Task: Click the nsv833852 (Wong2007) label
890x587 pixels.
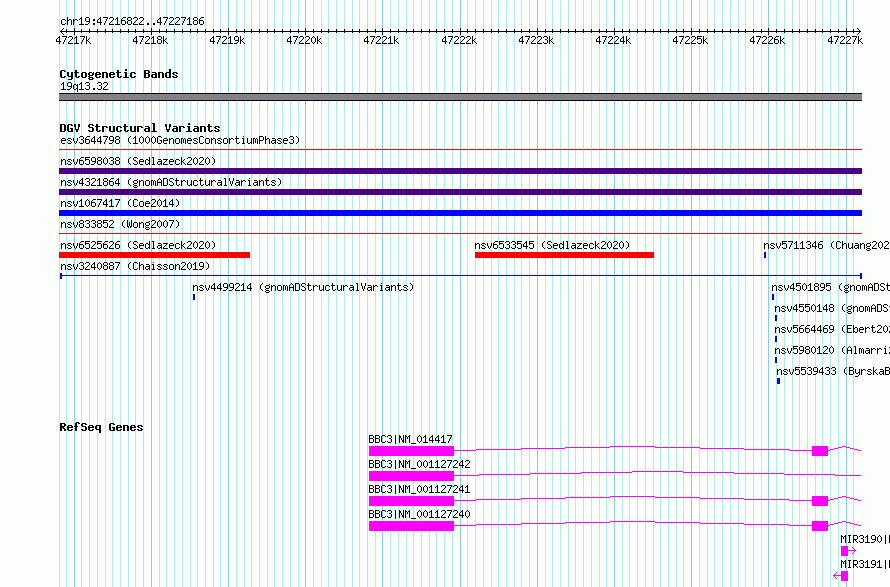Action: point(120,224)
